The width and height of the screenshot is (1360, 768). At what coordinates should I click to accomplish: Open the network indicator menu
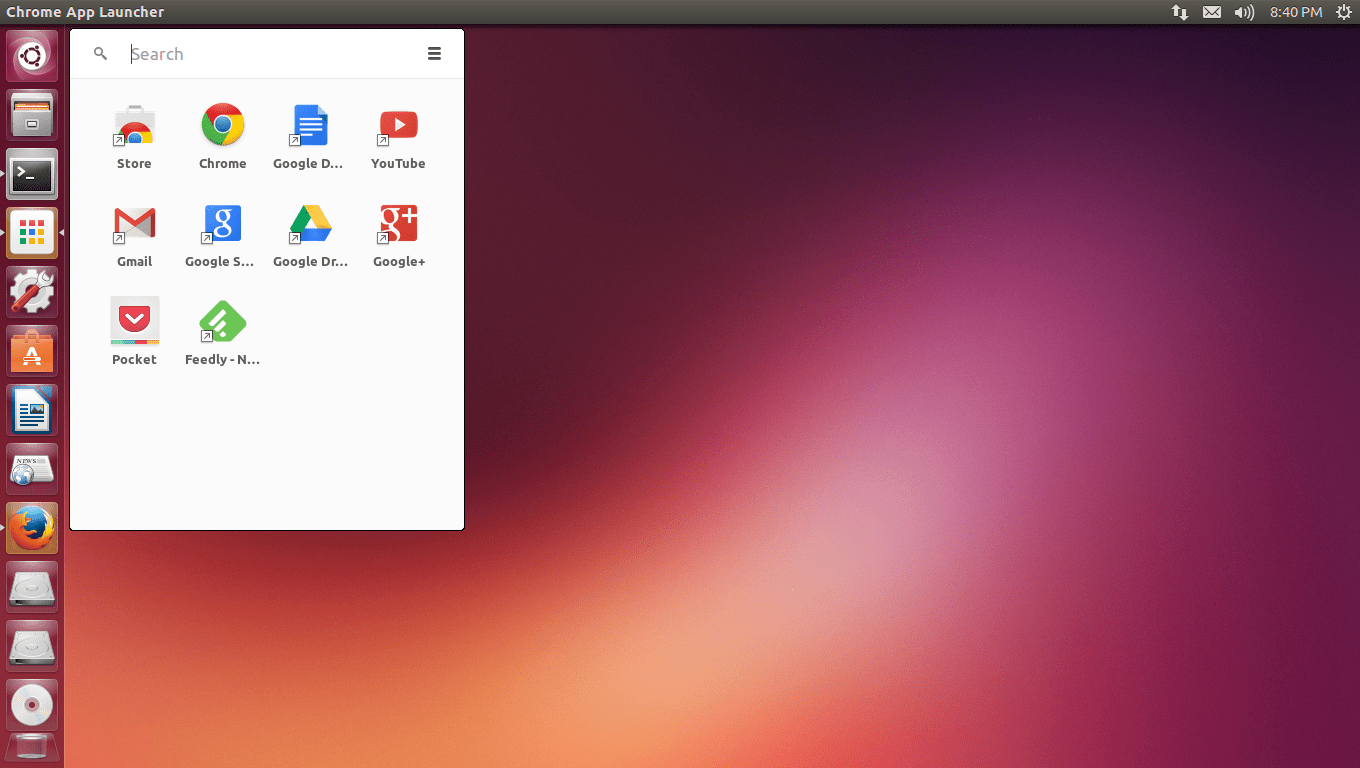pos(1180,12)
